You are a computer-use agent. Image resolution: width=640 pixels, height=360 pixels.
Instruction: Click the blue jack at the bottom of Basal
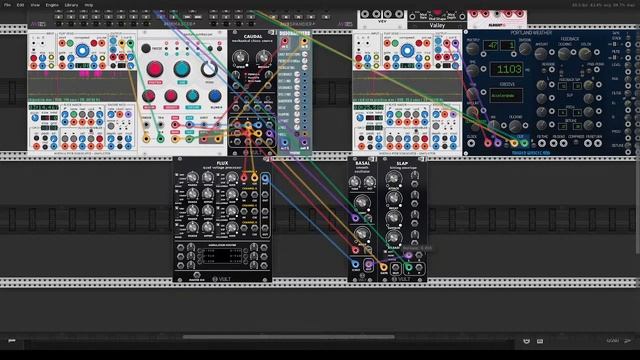click(x=356, y=264)
